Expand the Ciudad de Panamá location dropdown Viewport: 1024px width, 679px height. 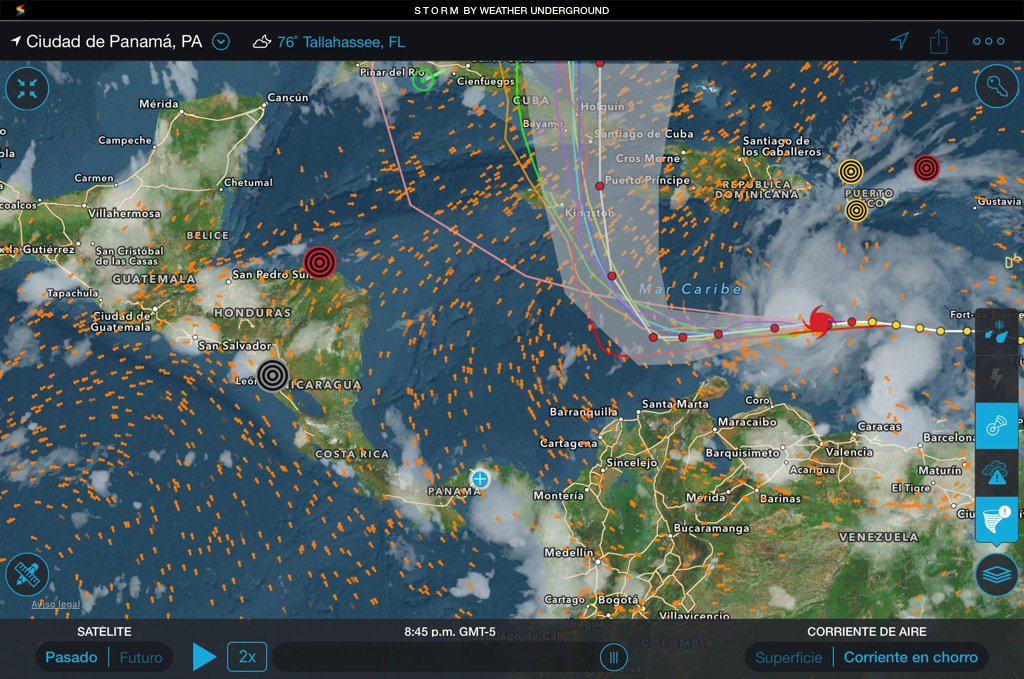tap(221, 42)
